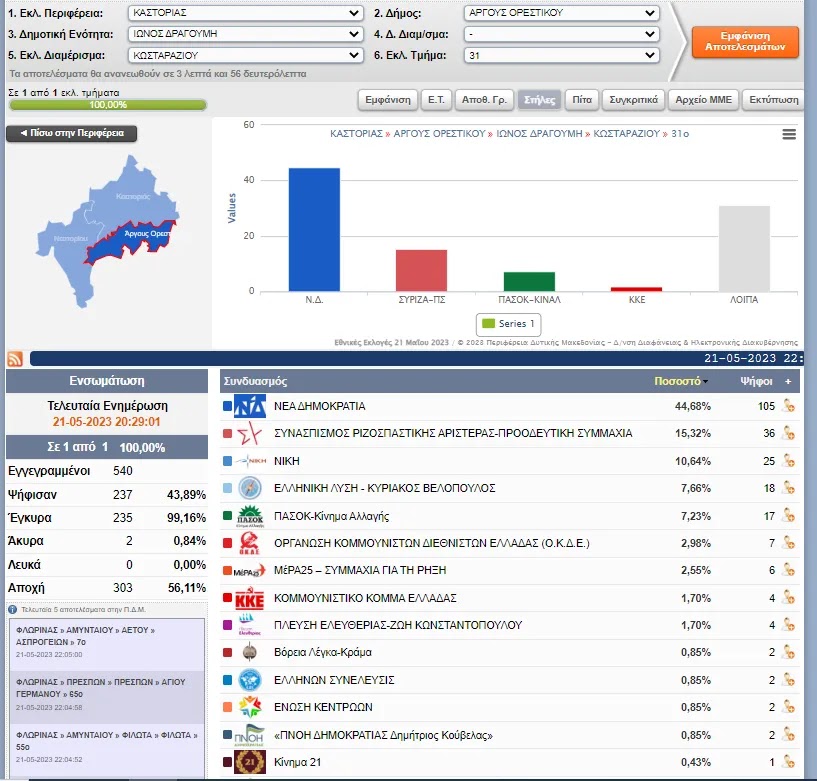Expand columns with the plus header

(788, 381)
